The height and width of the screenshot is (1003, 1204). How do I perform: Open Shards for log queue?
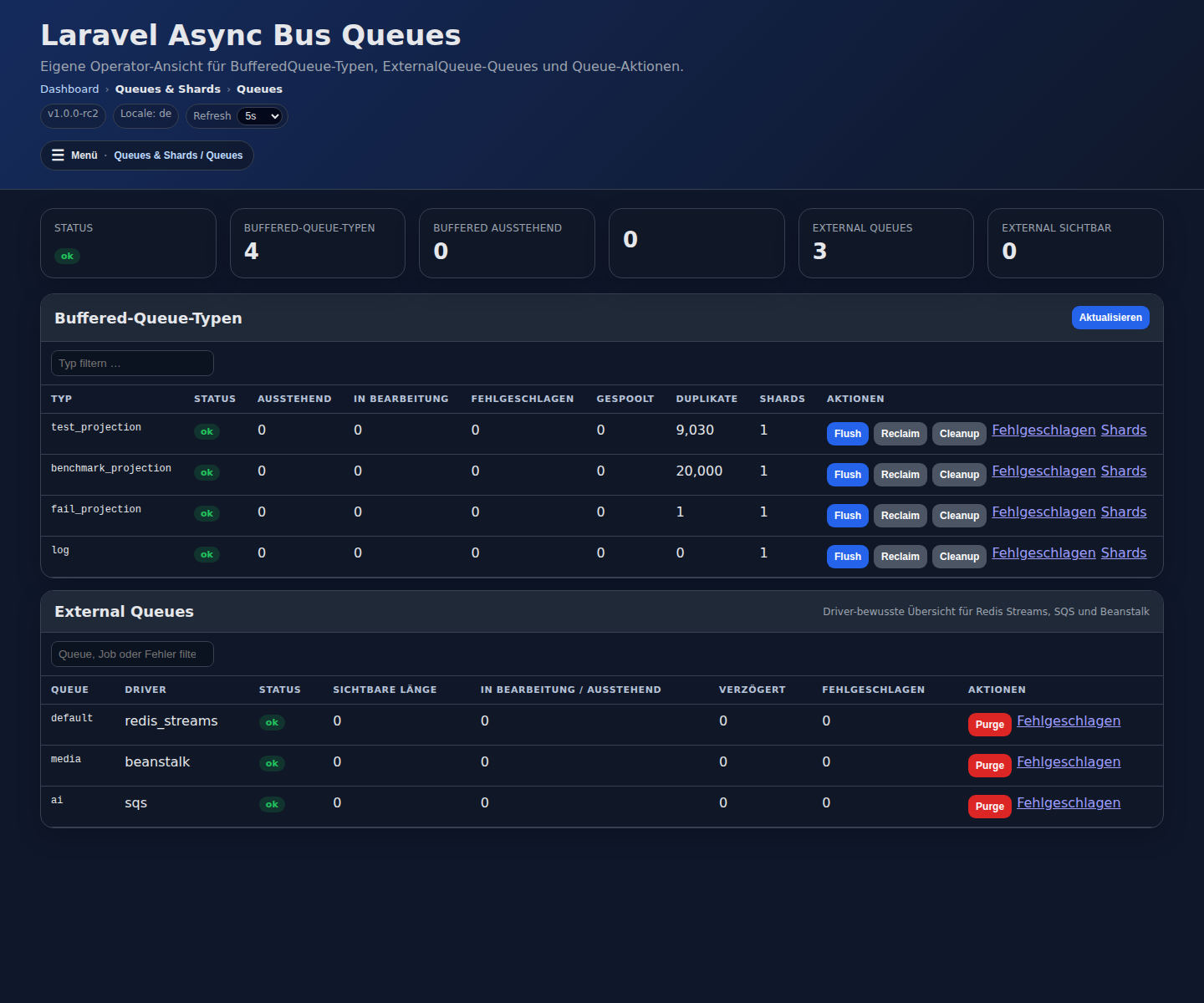pos(1124,552)
